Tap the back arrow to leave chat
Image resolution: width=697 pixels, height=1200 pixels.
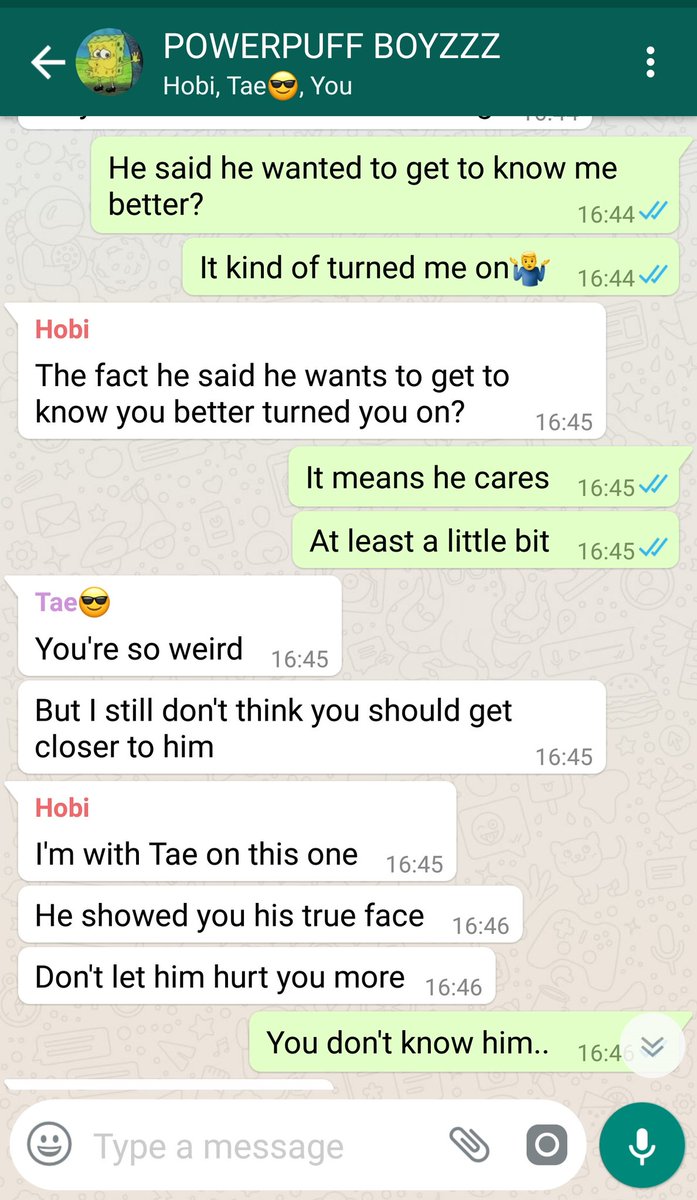coord(47,63)
